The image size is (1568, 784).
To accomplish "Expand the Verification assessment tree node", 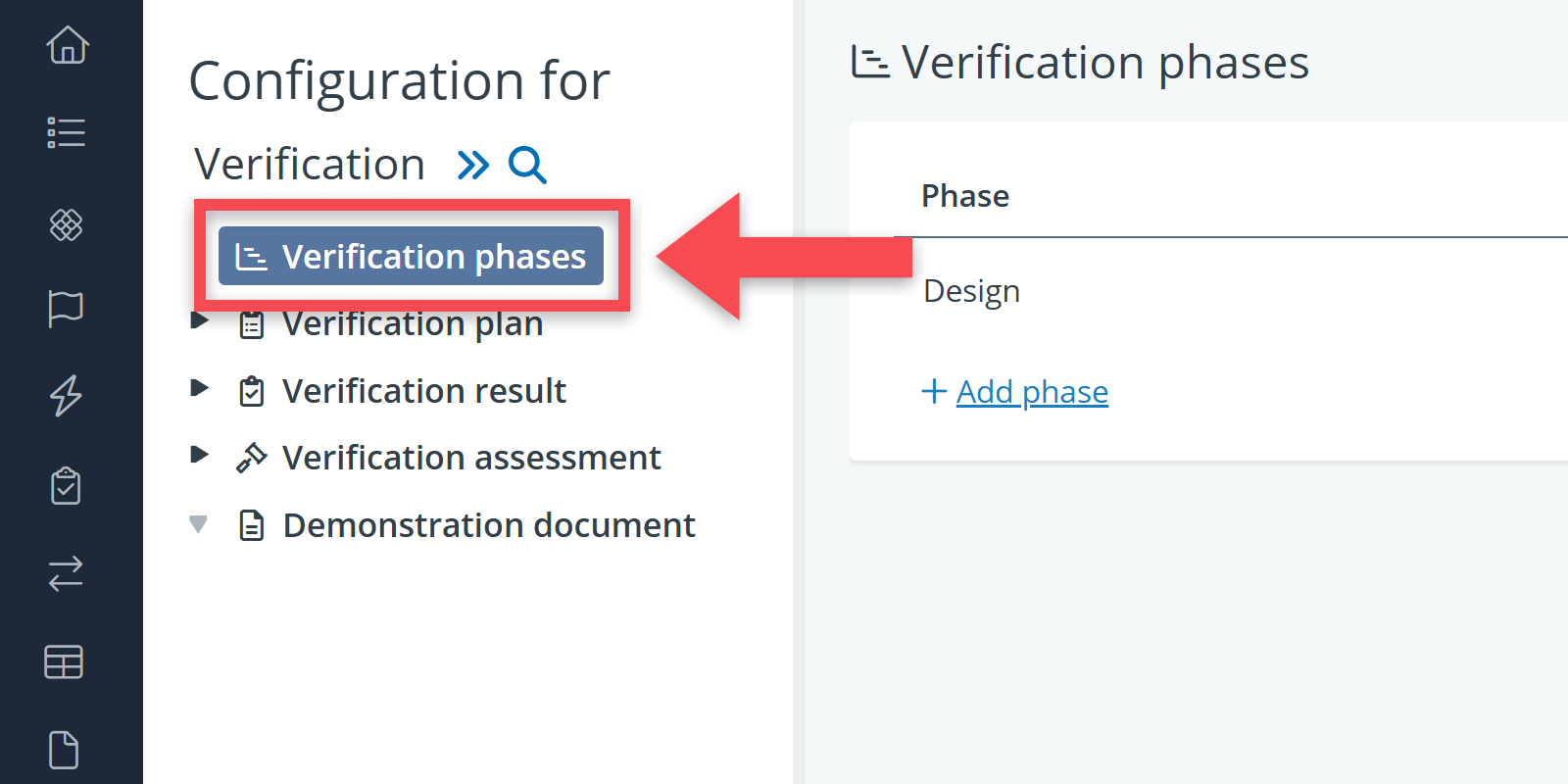I will (x=200, y=455).
